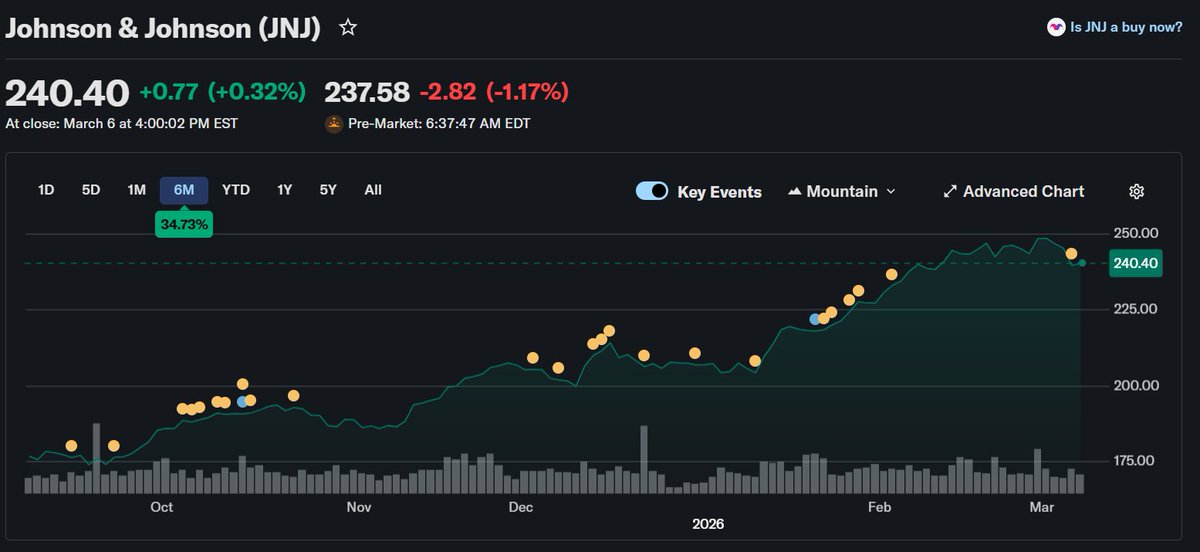Click the Mountain chart type icon

tap(795, 191)
